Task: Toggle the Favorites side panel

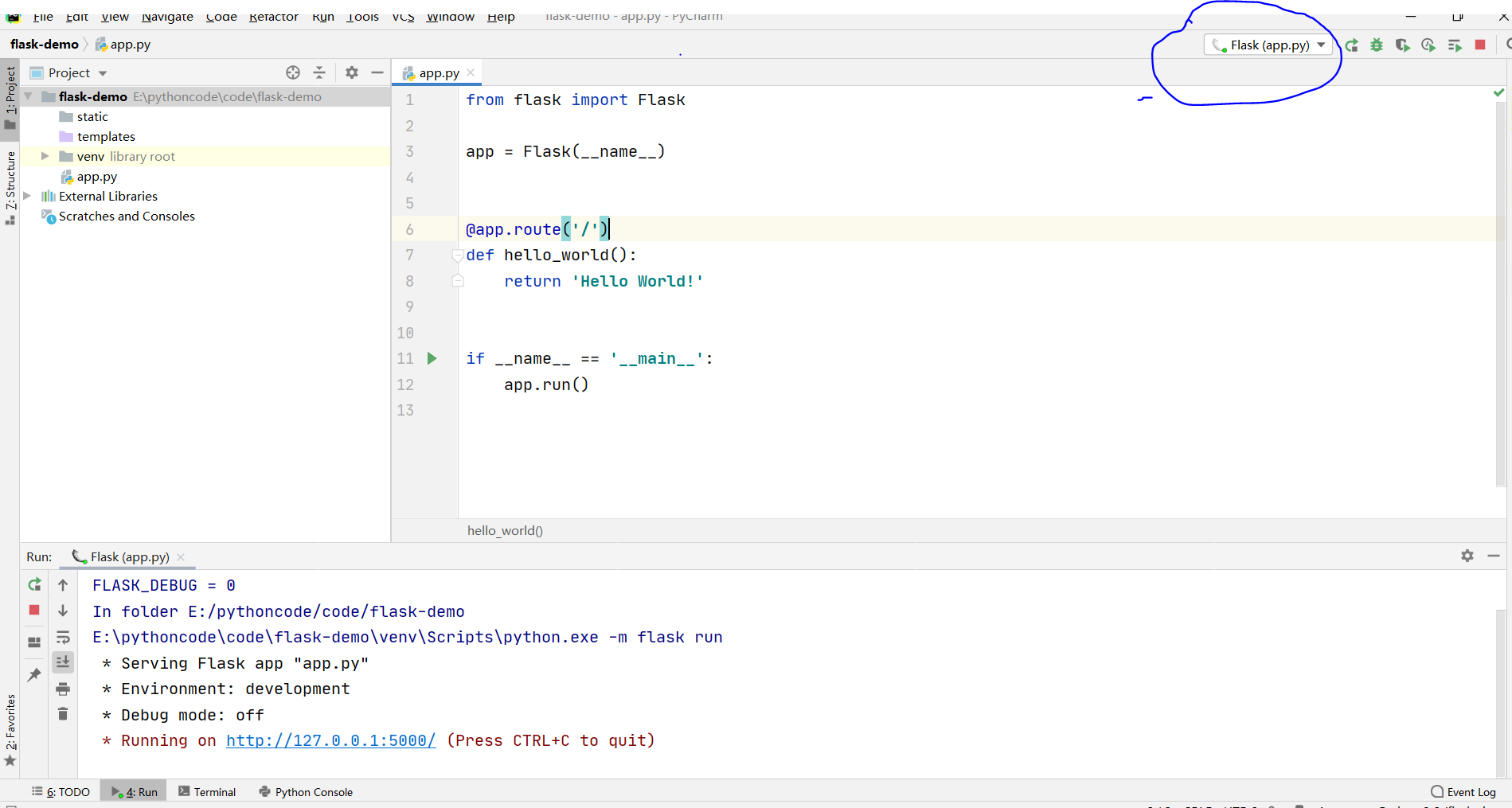Action: (10, 730)
